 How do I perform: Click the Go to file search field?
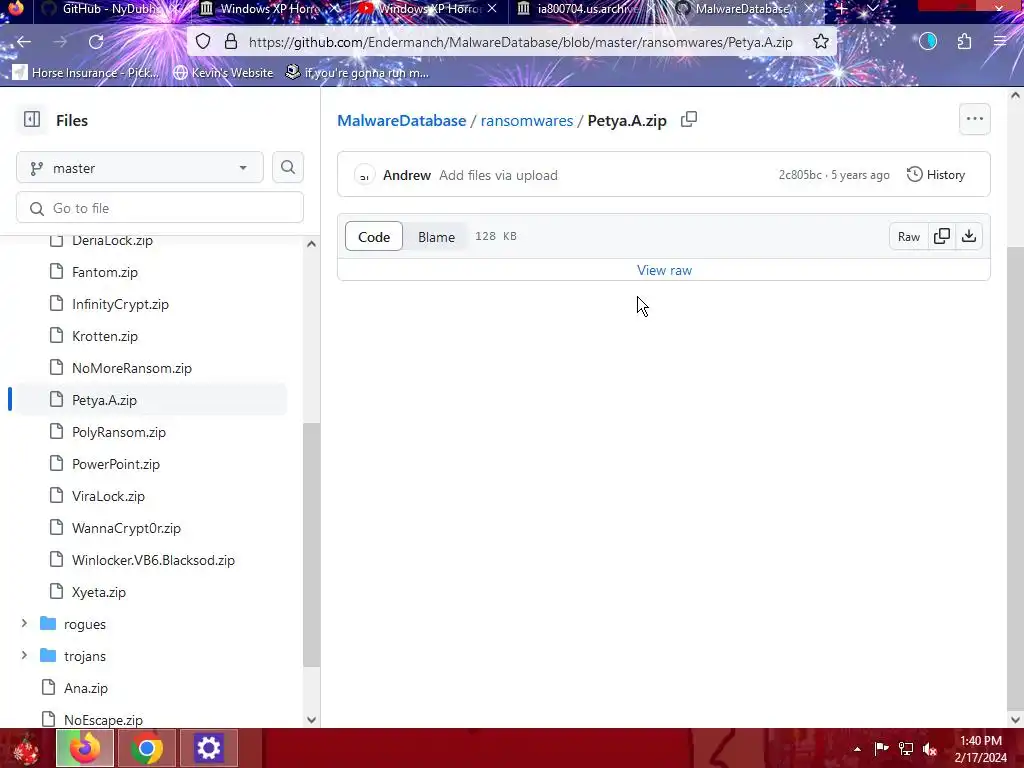pyautogui.click(x=160, y=208)
